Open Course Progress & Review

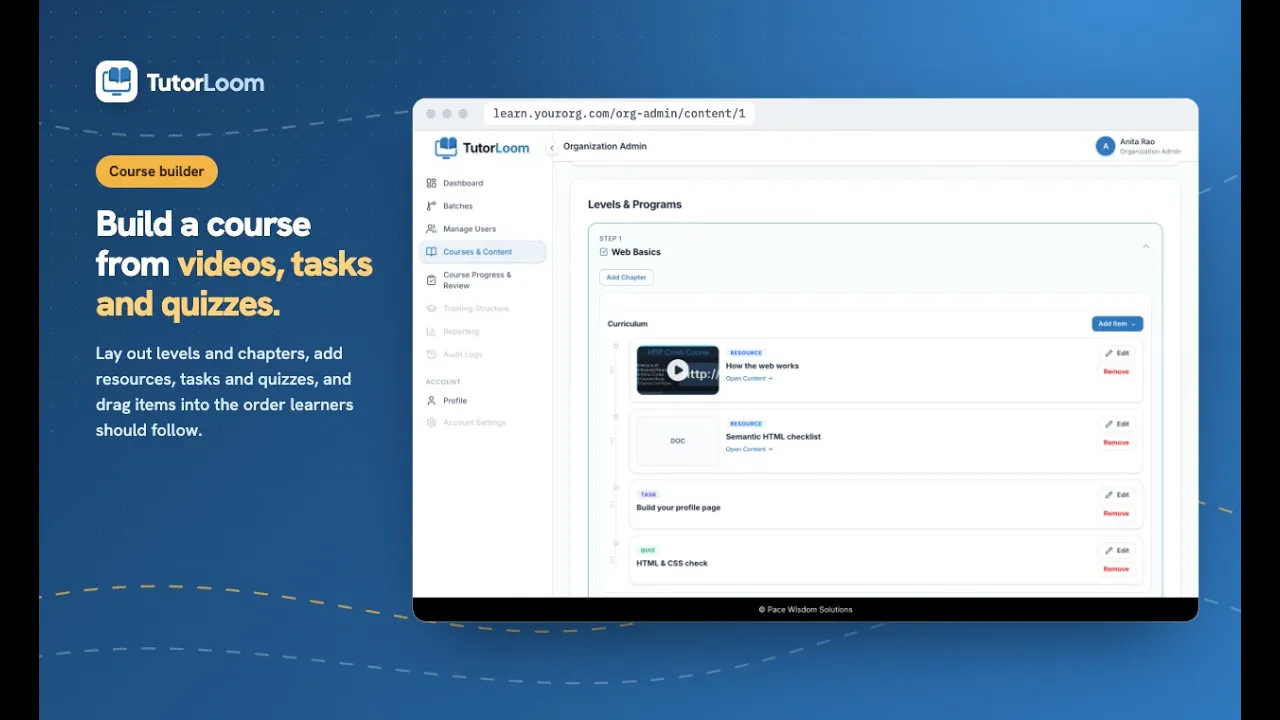pyautogui.click(x=482, y=280)
